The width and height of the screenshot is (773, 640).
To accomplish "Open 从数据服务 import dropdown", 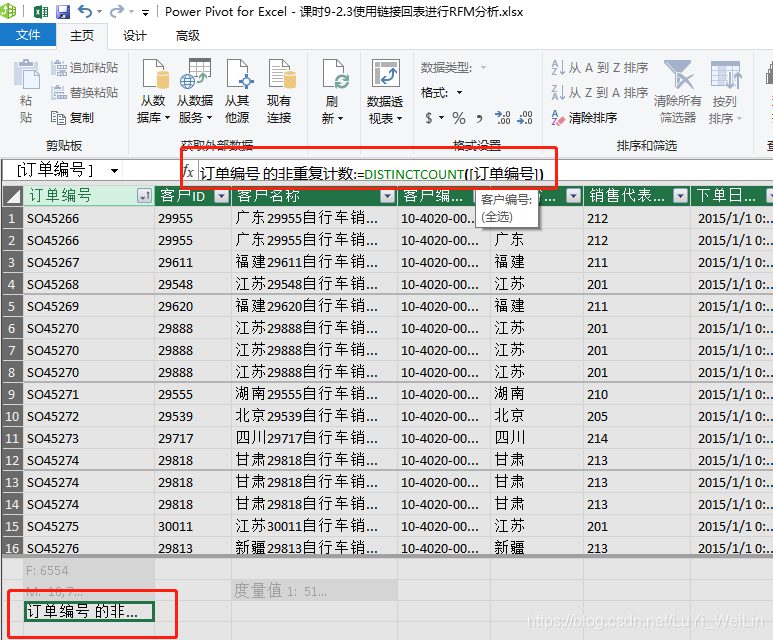I will point(195,91).
